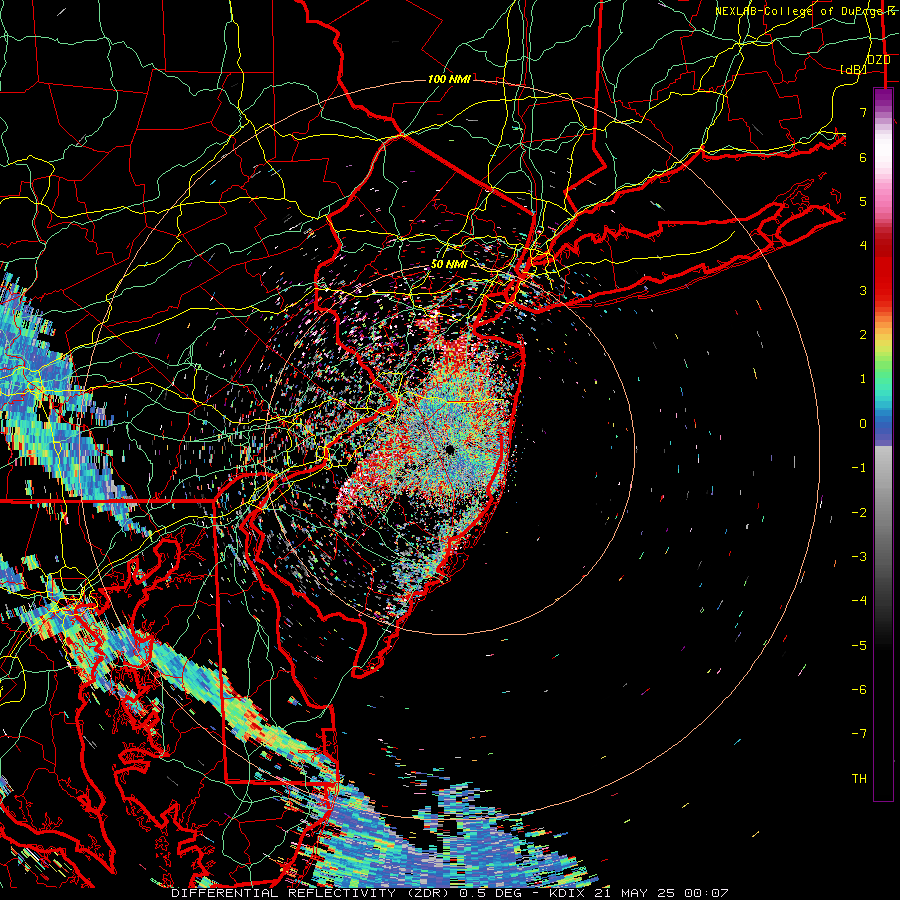Click the "50 NMI" range ring label
Viewport: 900px width, 900px height.
click(x=449, y=264)
